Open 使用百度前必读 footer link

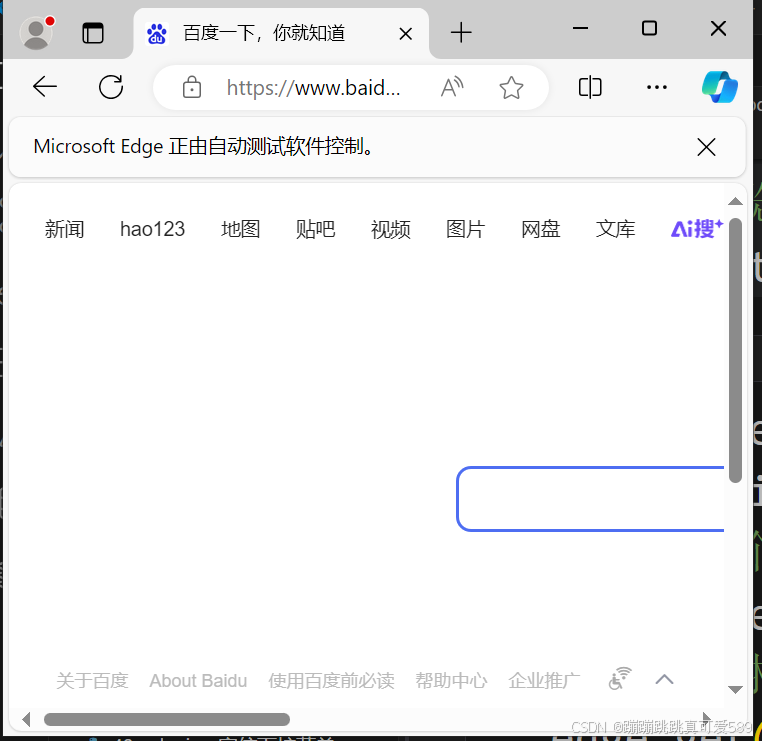[x=331, y=680]
